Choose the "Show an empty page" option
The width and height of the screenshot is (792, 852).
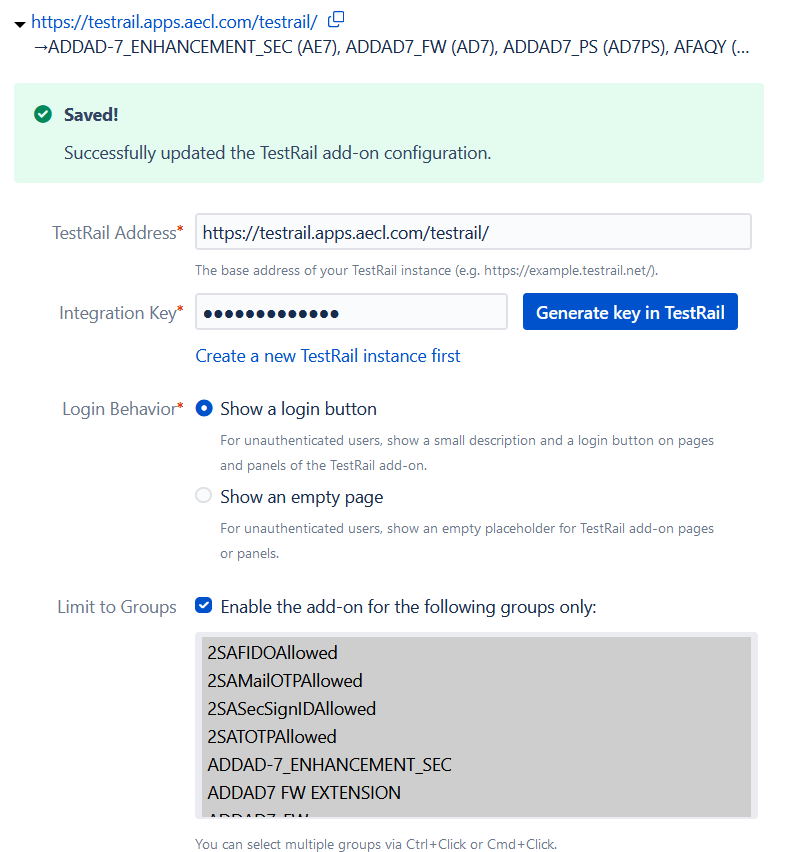point(203,495)
